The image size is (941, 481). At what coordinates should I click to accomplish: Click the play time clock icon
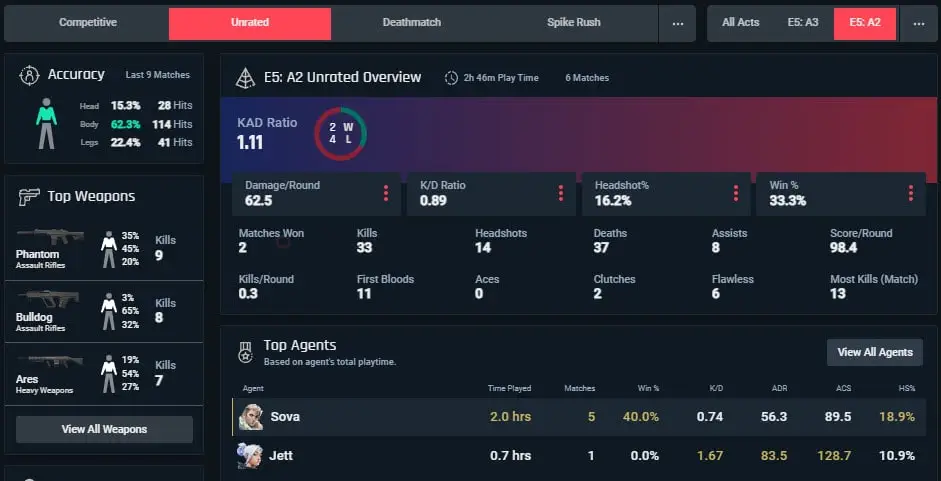click(451, 78)
